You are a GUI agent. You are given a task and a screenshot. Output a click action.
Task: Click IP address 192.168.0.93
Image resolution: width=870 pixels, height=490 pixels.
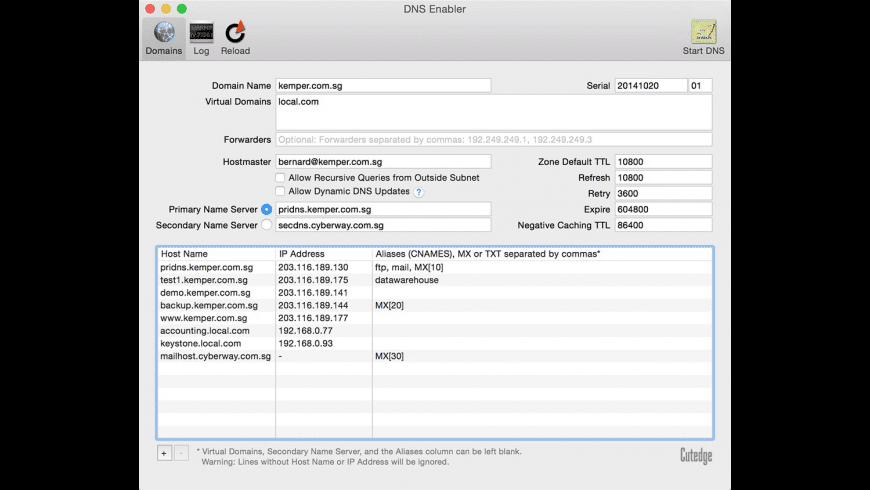coord(305,343)
